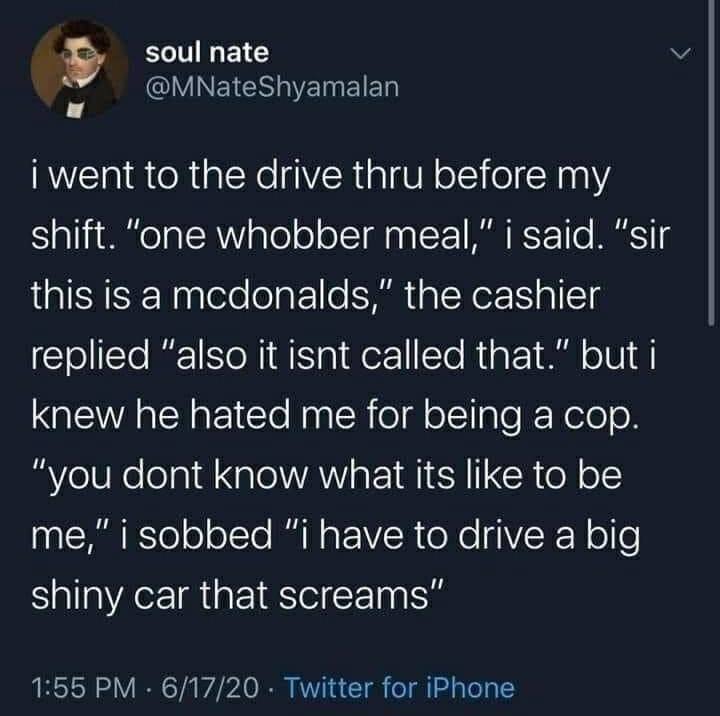
Task: Click the word "mcdonalds" in the tweet
Action: coord(248,297)
